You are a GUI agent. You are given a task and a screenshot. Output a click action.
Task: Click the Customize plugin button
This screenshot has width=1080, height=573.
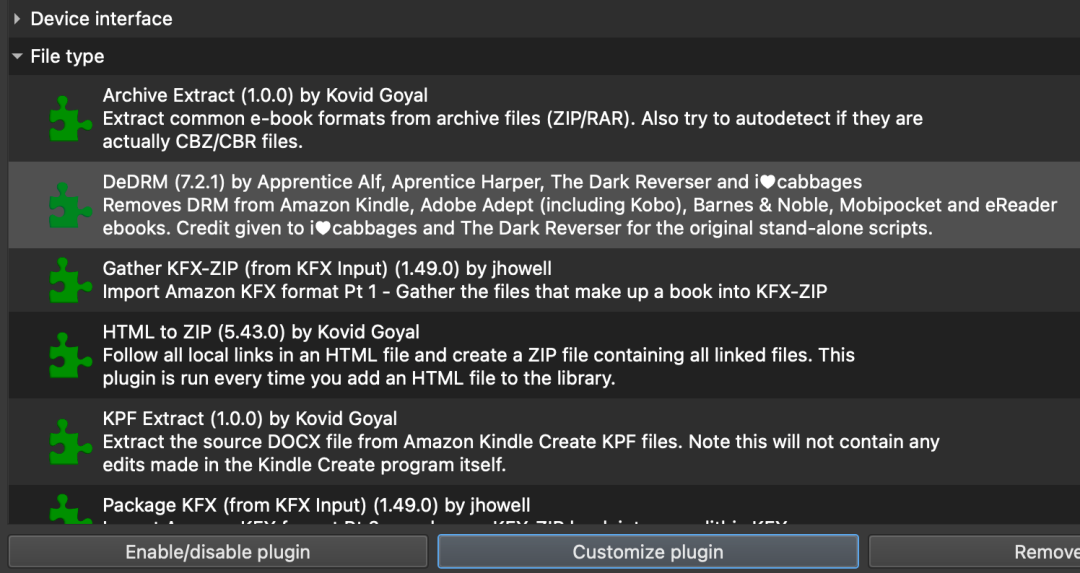(x=648, y=552)
